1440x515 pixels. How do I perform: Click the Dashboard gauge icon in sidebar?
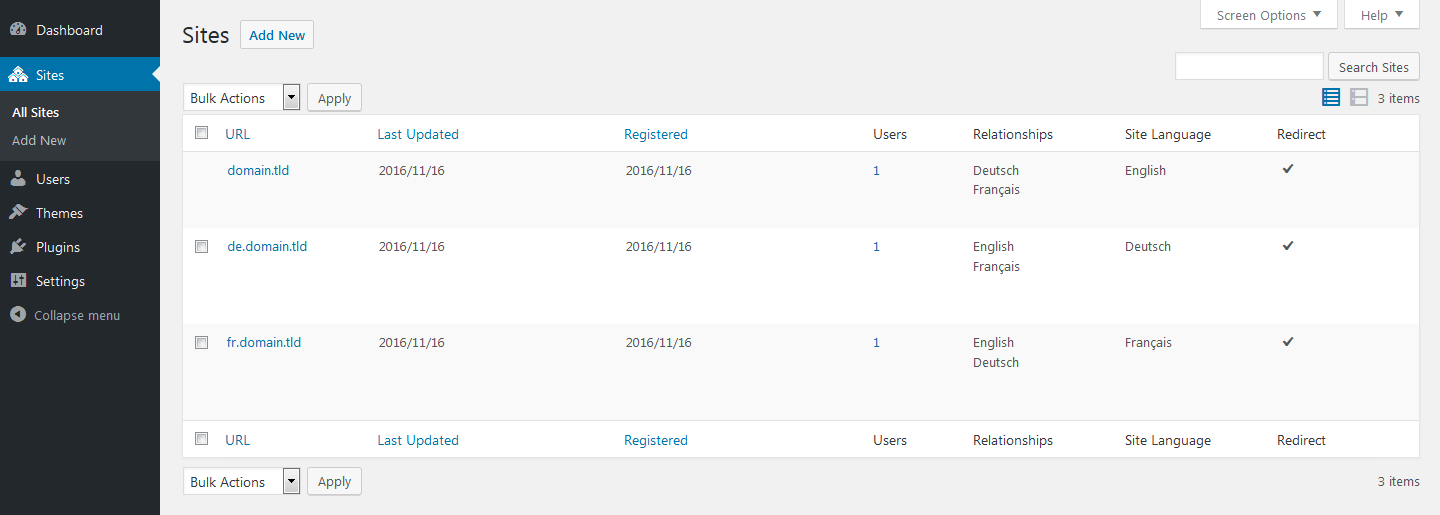click(x=18, y=30)
